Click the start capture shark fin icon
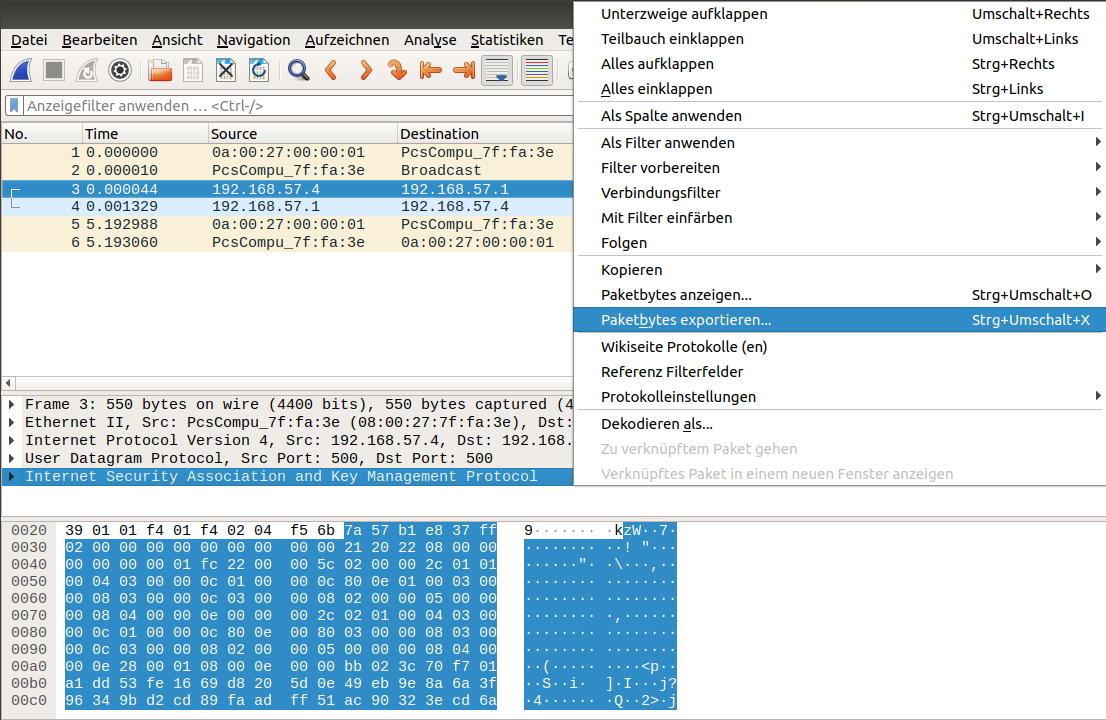This screenshot has height=720, width=1106. pyautogui.click(x=22, y=70)
